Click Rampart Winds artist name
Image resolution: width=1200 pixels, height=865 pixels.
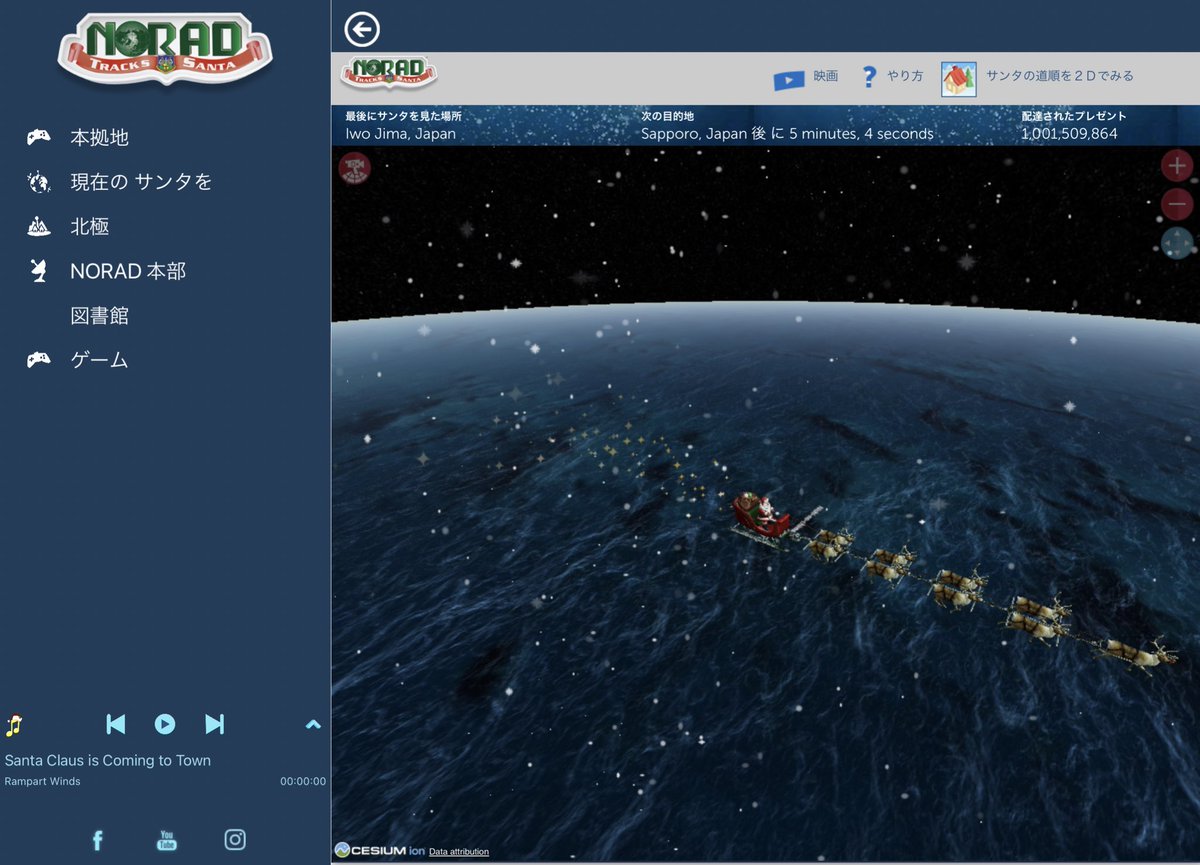pyautogui.click(x=42, y=782)
